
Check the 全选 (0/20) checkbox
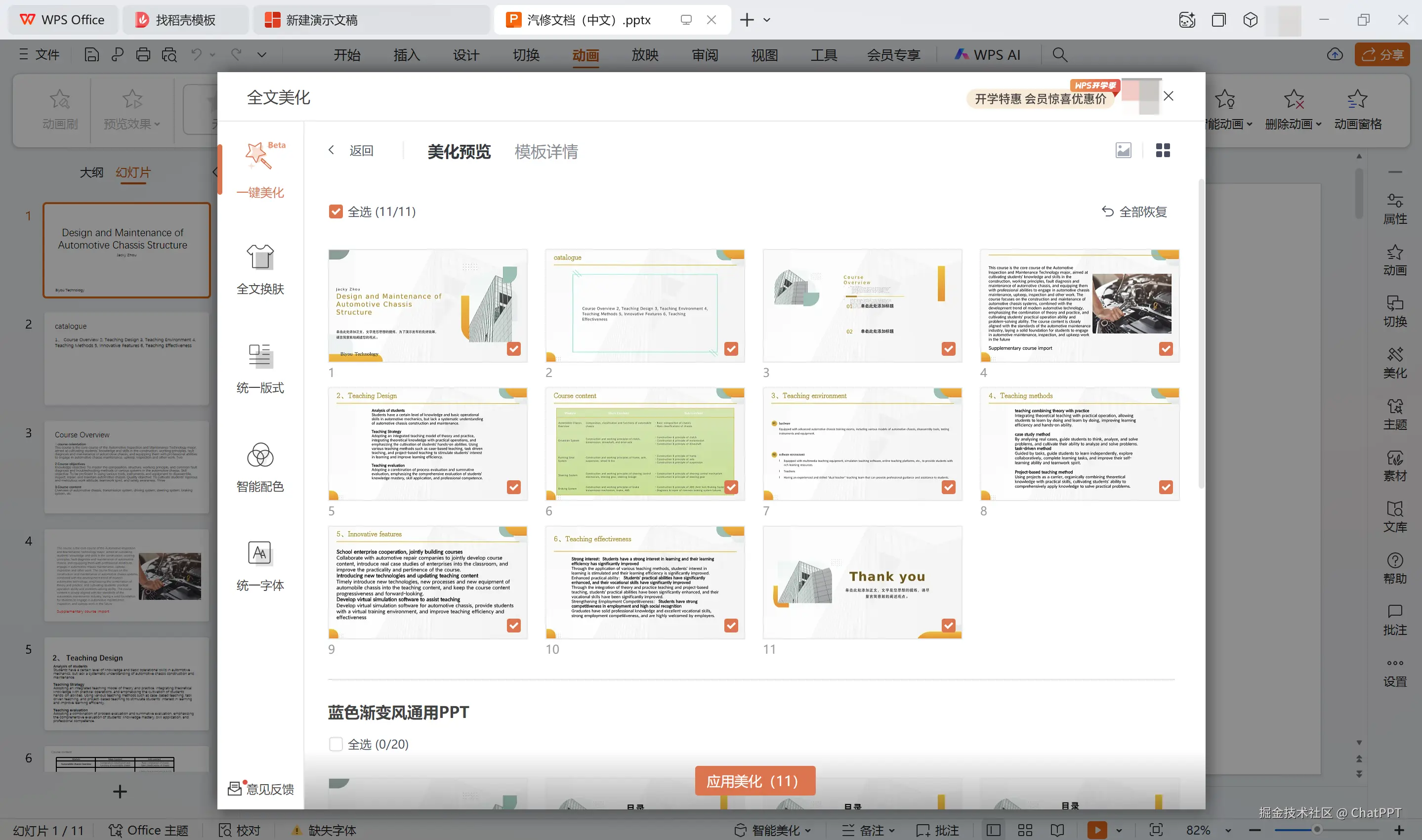coord(335,744)
